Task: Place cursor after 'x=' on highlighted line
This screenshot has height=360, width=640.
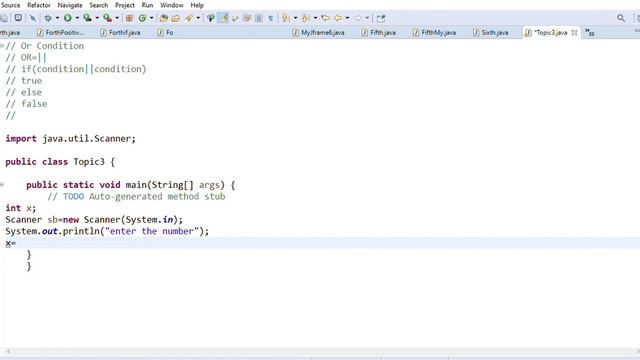Action: [x=16, y=243]
